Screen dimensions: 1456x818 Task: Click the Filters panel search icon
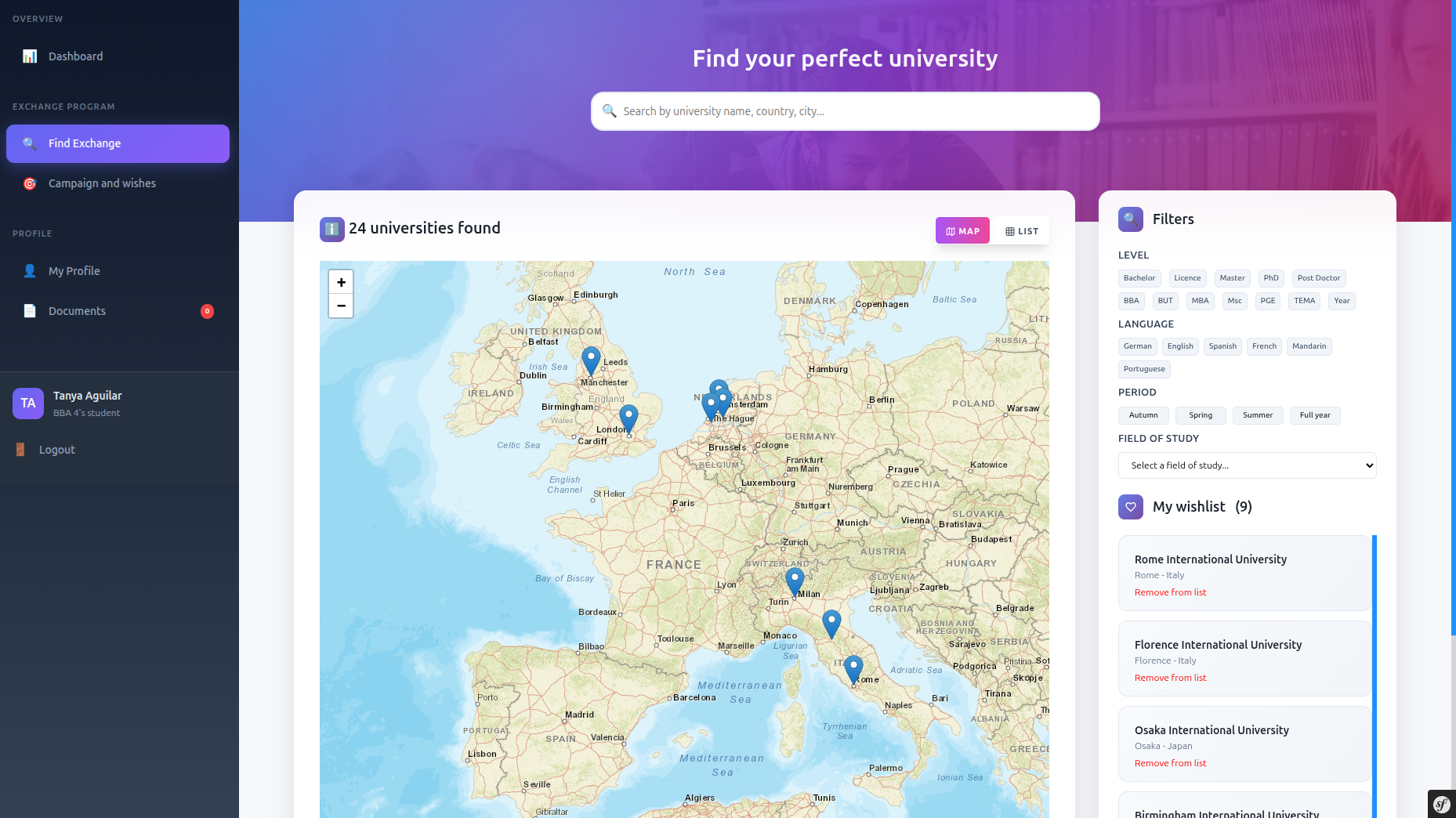pos(1131,219)
